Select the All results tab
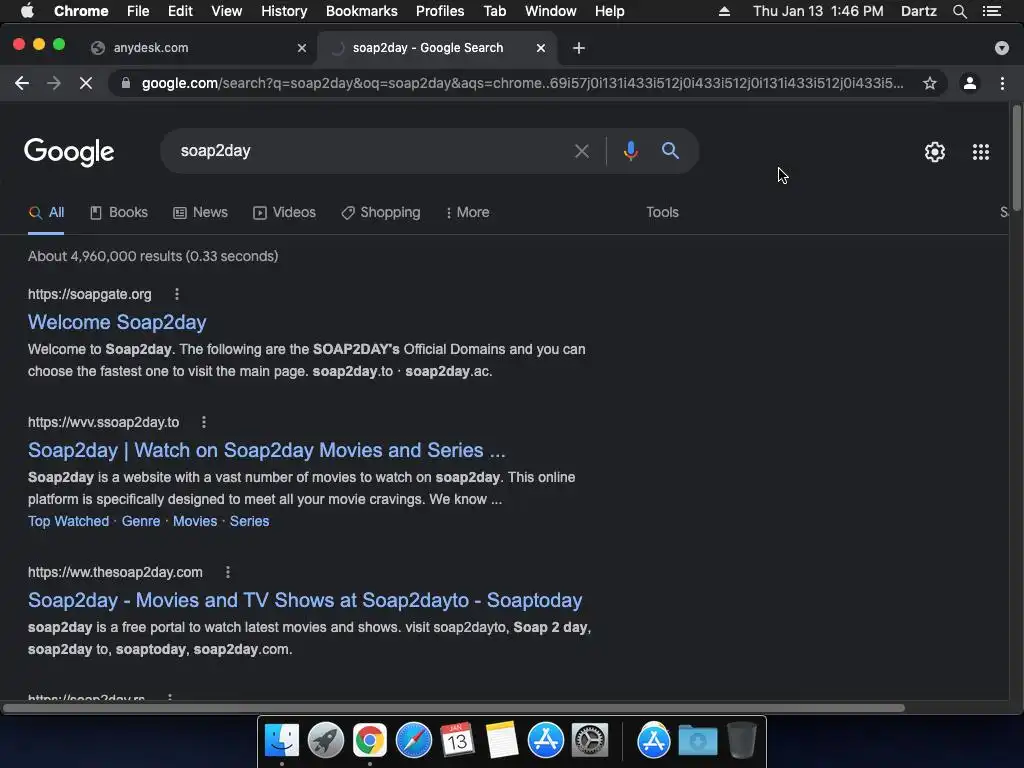 pos(46,212)
